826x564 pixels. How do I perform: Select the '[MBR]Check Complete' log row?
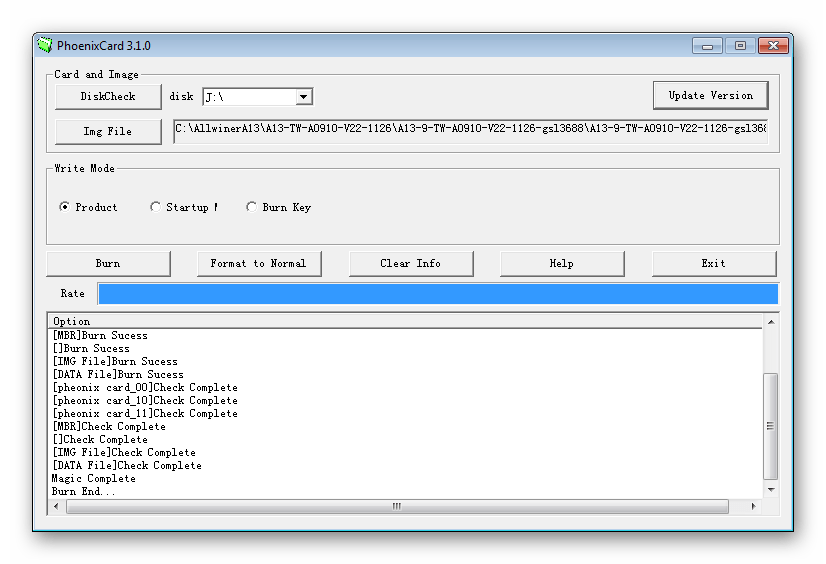406,427
